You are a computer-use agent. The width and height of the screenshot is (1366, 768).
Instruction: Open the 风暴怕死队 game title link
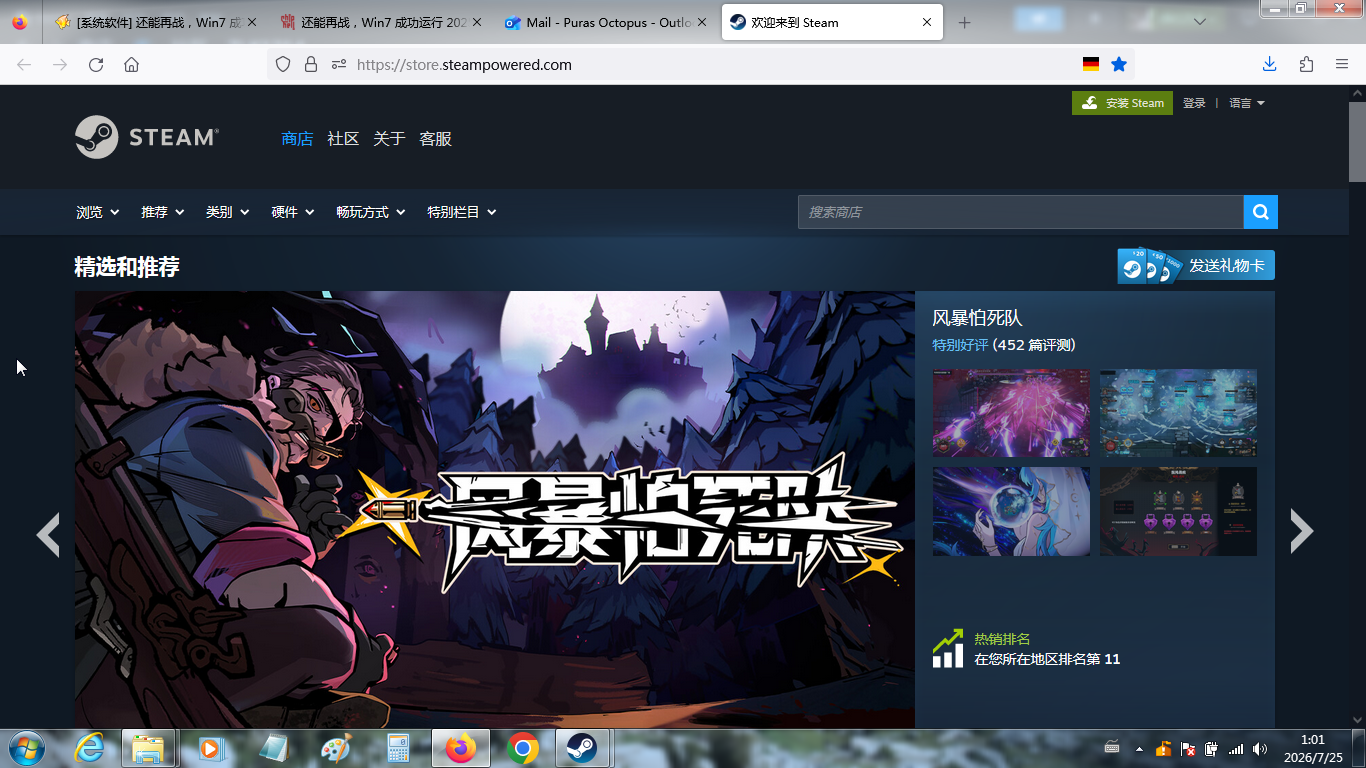point(977,318)
